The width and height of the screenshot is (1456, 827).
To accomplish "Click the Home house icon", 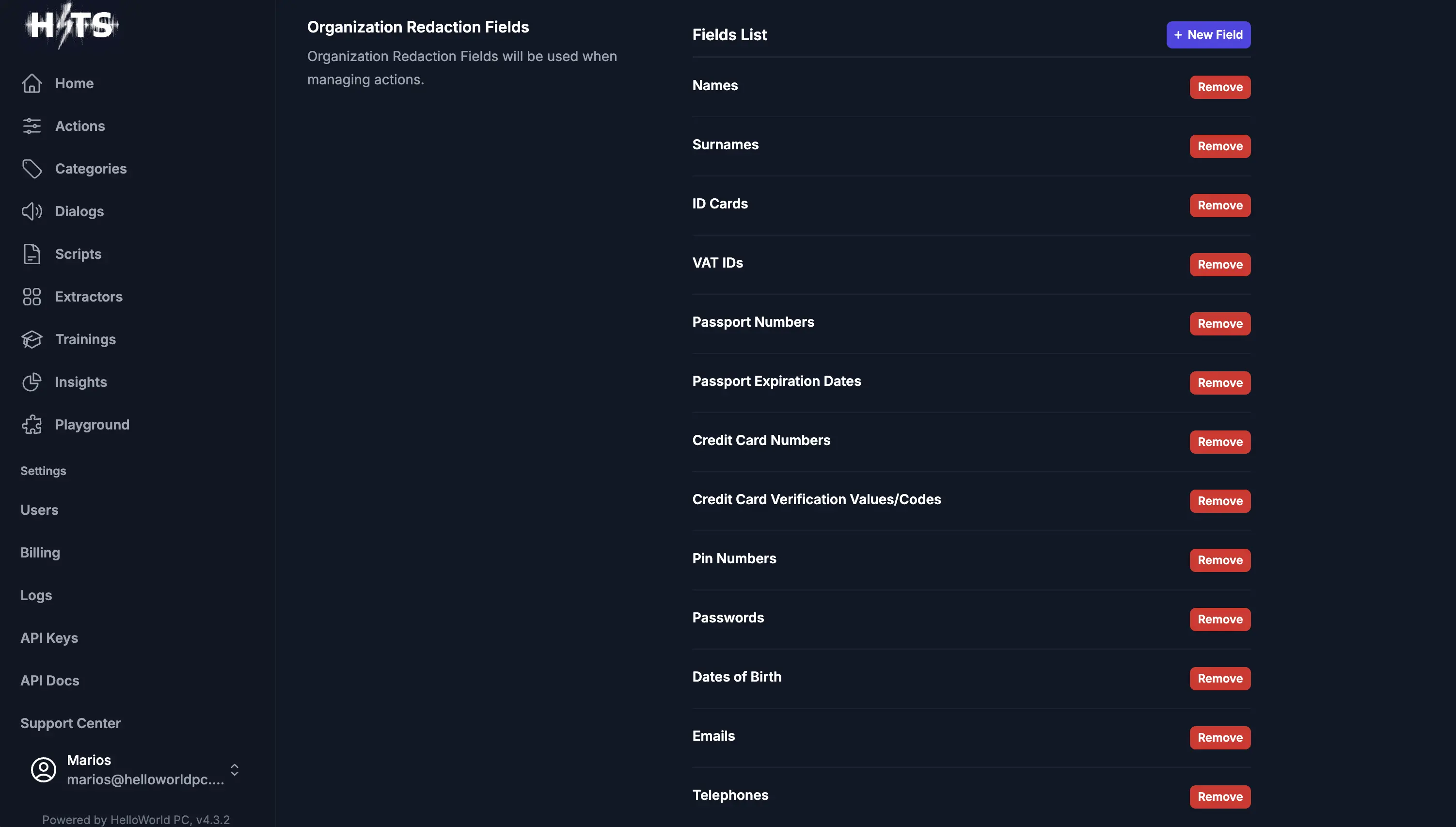I will [x=32, y=83].
